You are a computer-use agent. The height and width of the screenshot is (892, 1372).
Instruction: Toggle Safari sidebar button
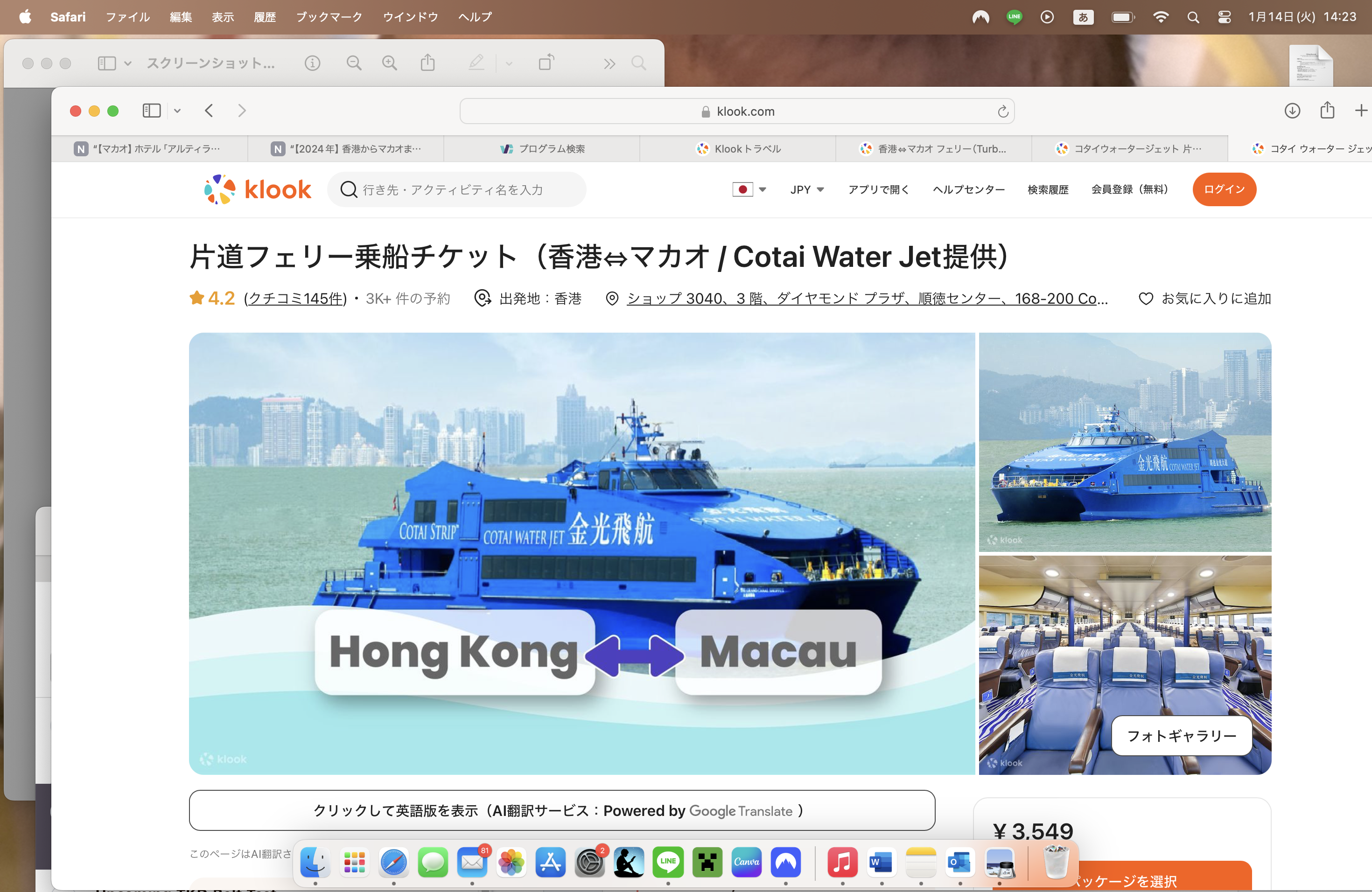coord(152,111)
